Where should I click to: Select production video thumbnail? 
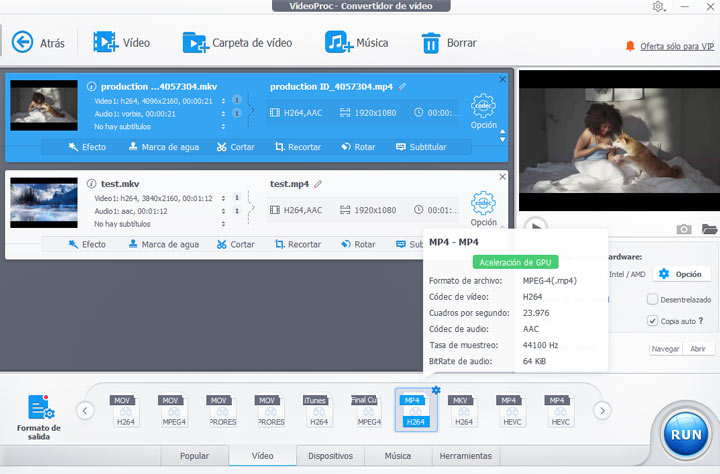(x=44, y=105)
